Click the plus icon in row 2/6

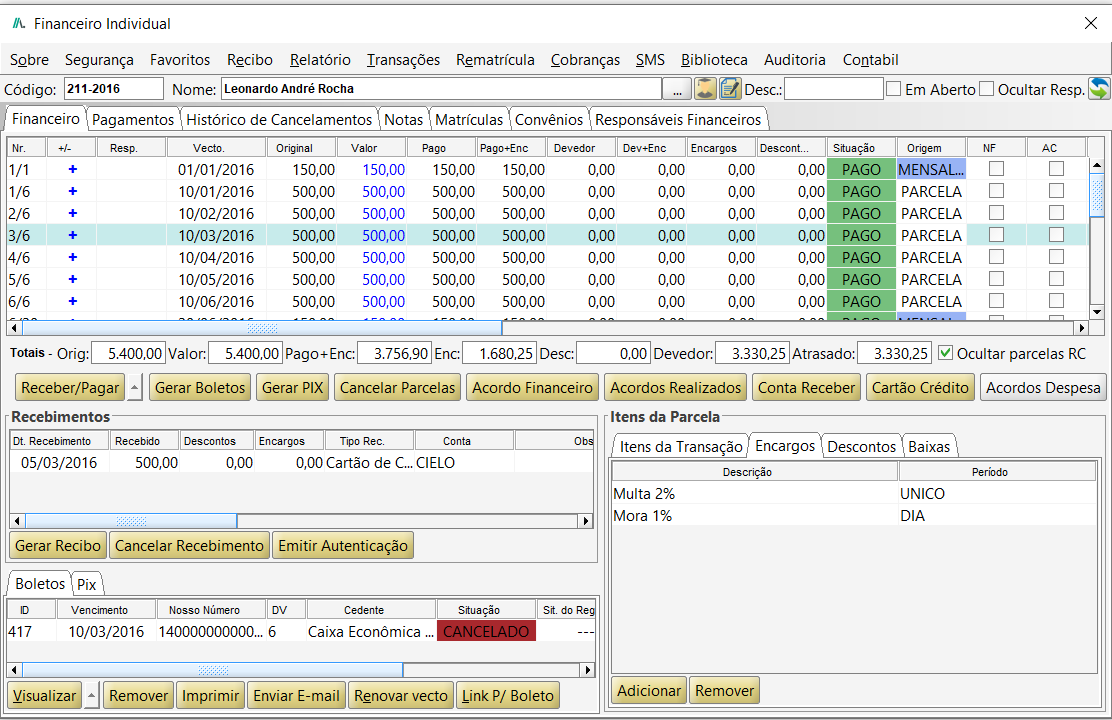click(72, 214)
